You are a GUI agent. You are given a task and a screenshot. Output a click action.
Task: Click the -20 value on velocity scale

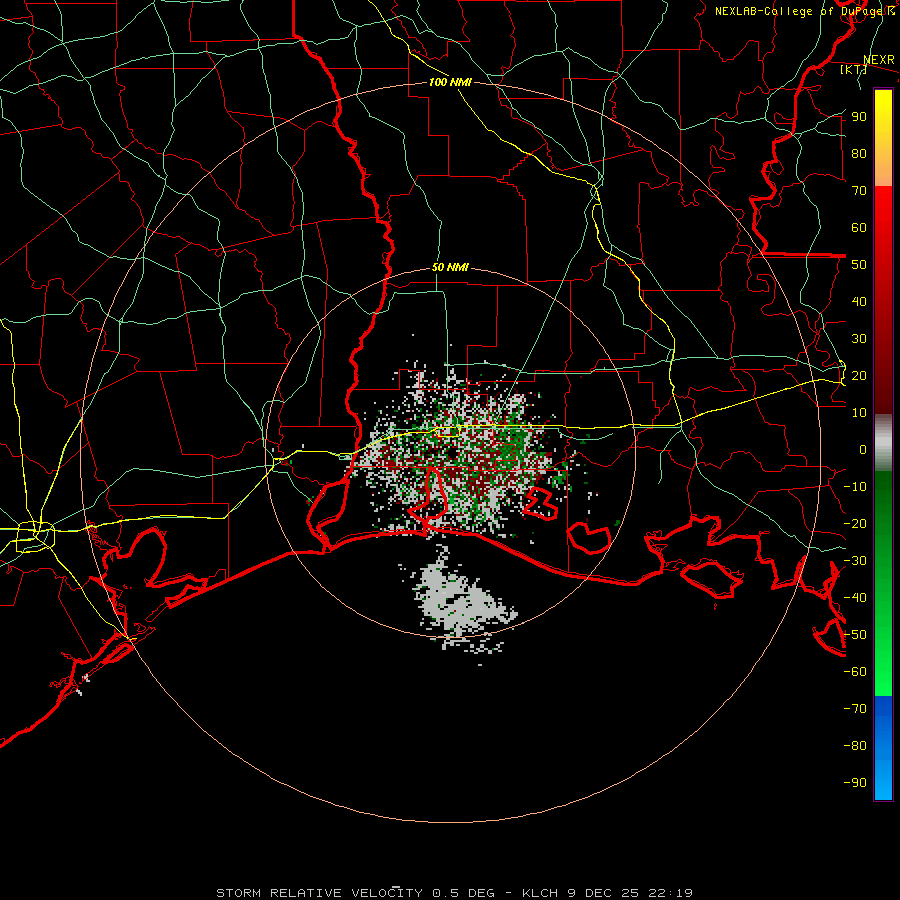coord(855,523)
